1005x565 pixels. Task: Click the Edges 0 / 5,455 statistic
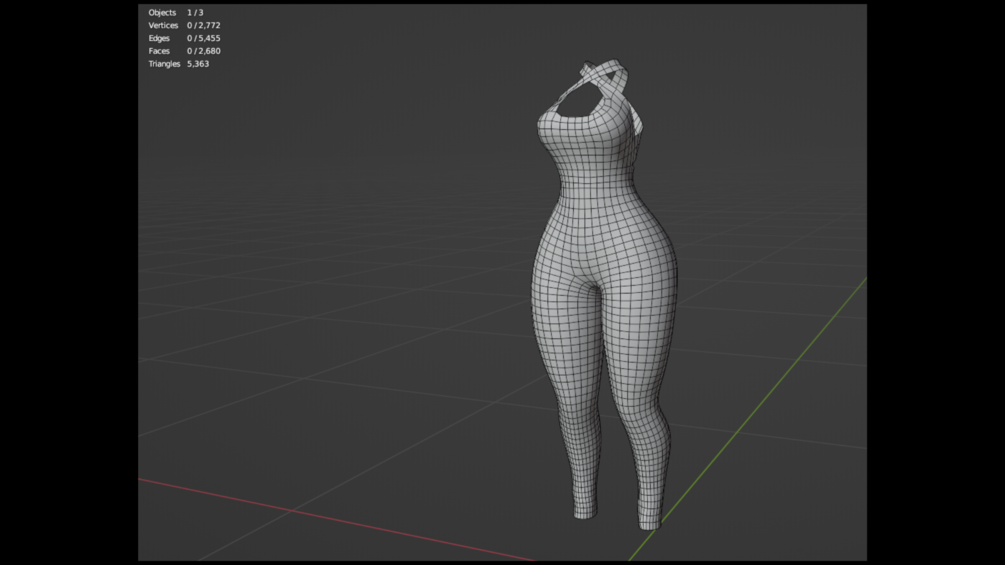[x=184, y=38]
